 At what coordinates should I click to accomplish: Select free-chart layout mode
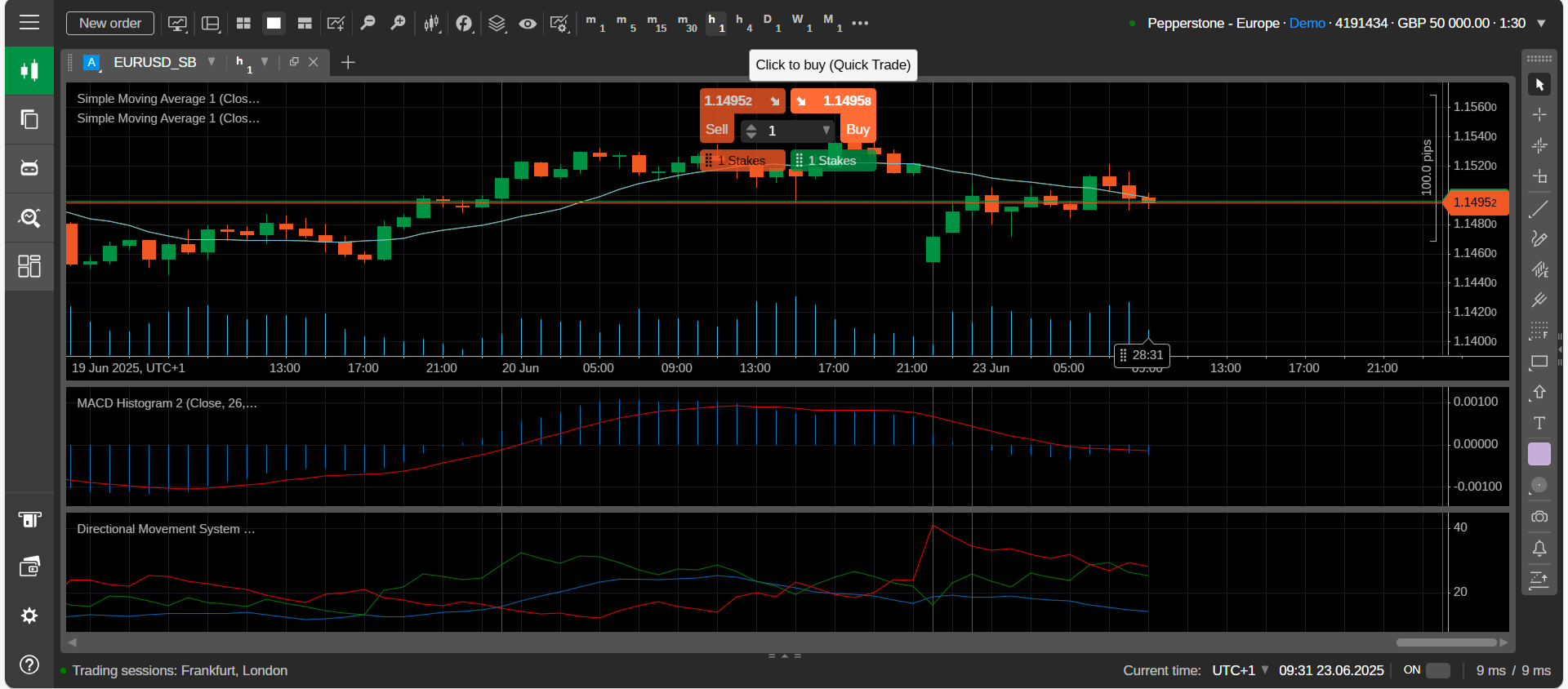point(305,24)
